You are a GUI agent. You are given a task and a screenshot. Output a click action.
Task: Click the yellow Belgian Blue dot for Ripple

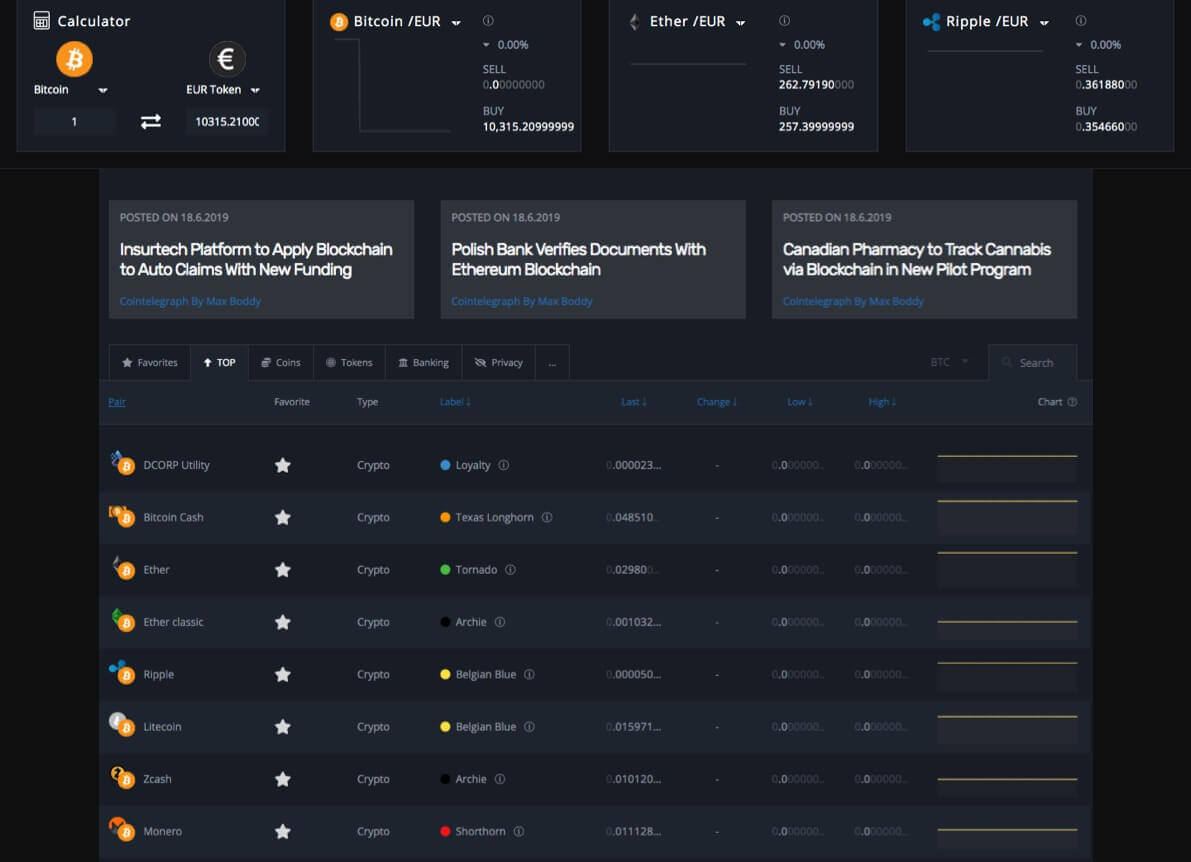point(445,674)
